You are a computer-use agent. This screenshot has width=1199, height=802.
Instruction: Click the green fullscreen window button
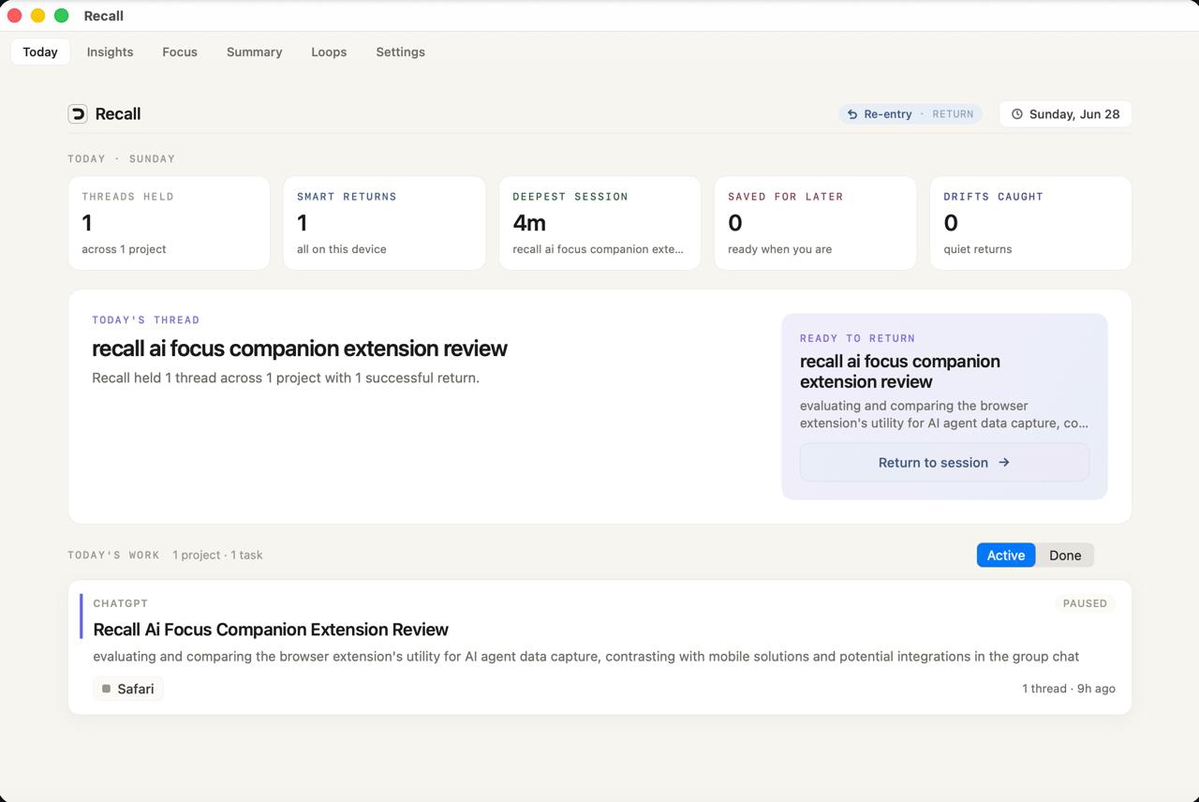coord(62,15)
